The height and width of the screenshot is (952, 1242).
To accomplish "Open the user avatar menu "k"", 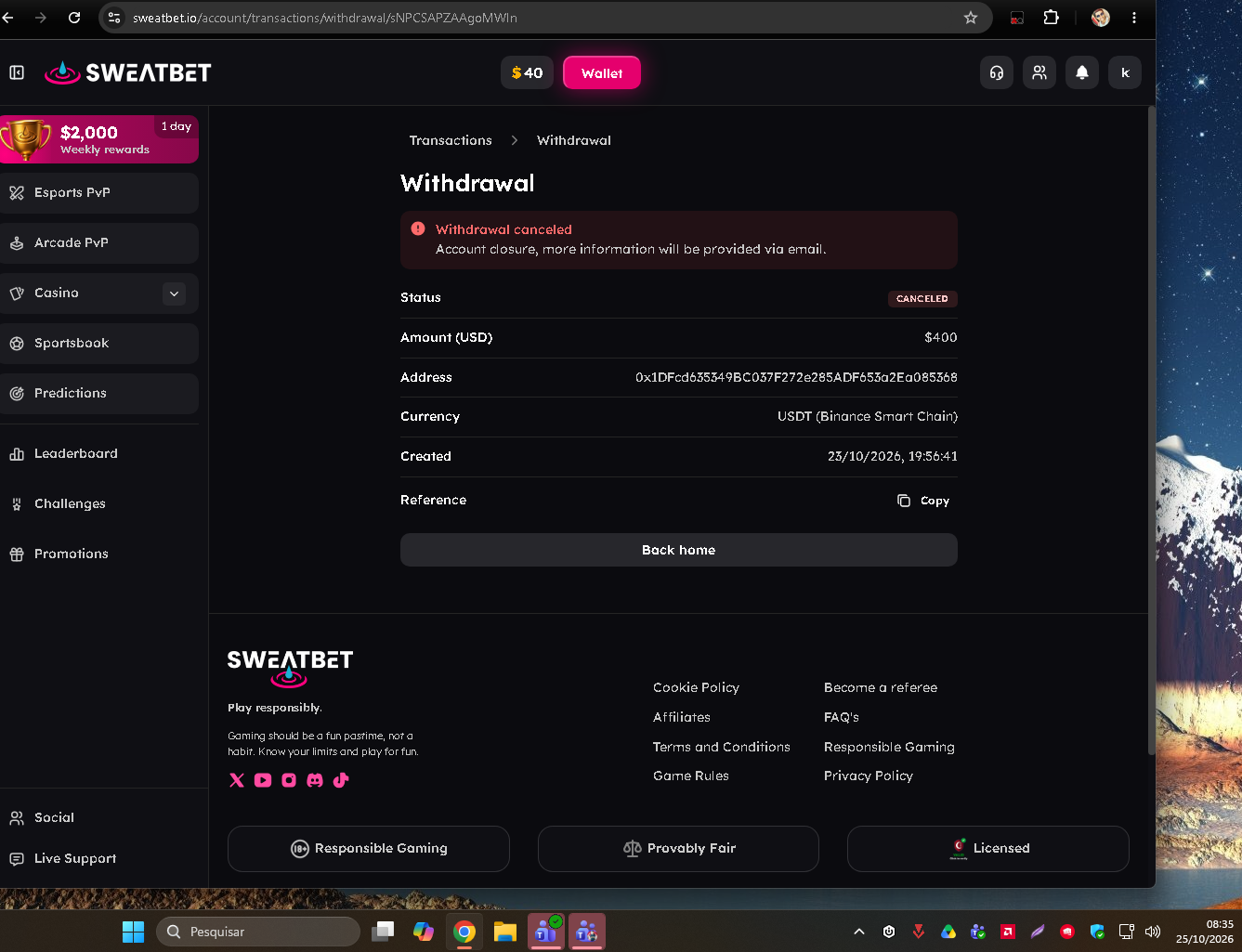I will pyautogui.click(x=1125, y=72).
